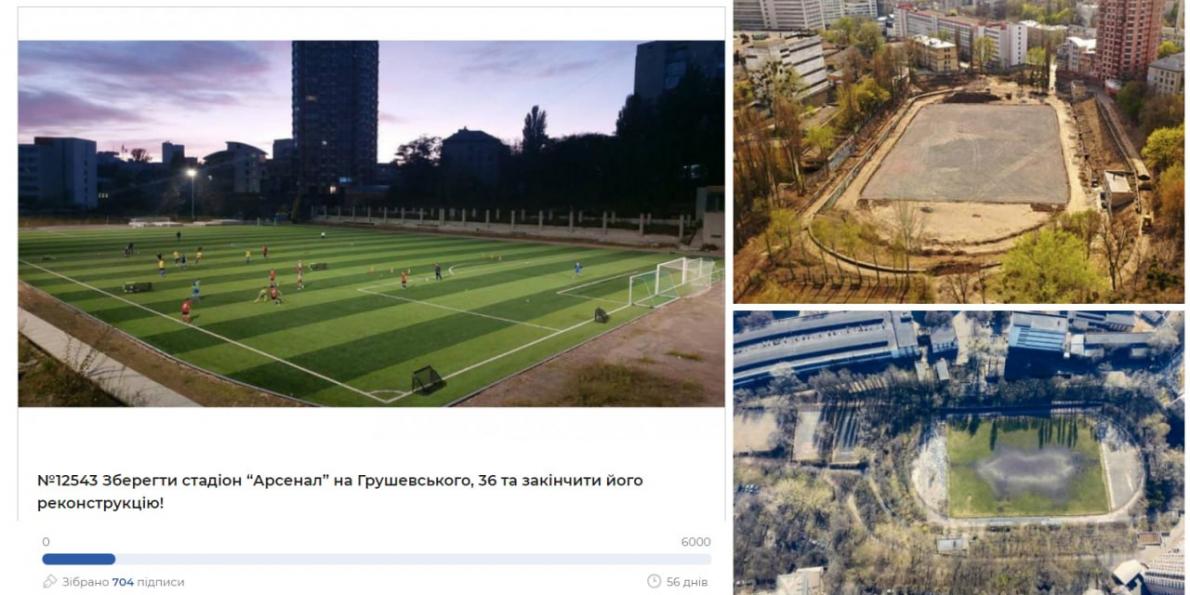Click the word реконструкцію! in the petition title
This screenshot has width=1190, height=595.
tap(100, 502)
